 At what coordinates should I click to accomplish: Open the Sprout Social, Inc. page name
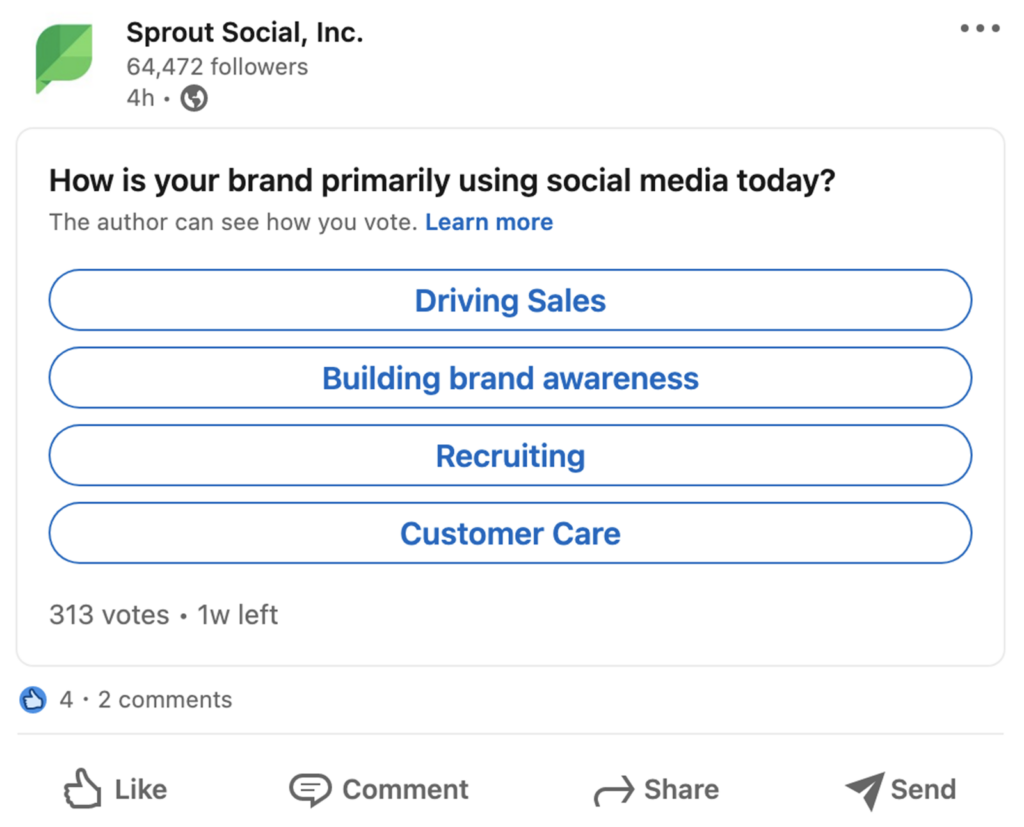pyautogui.click(x=245, y=33)
